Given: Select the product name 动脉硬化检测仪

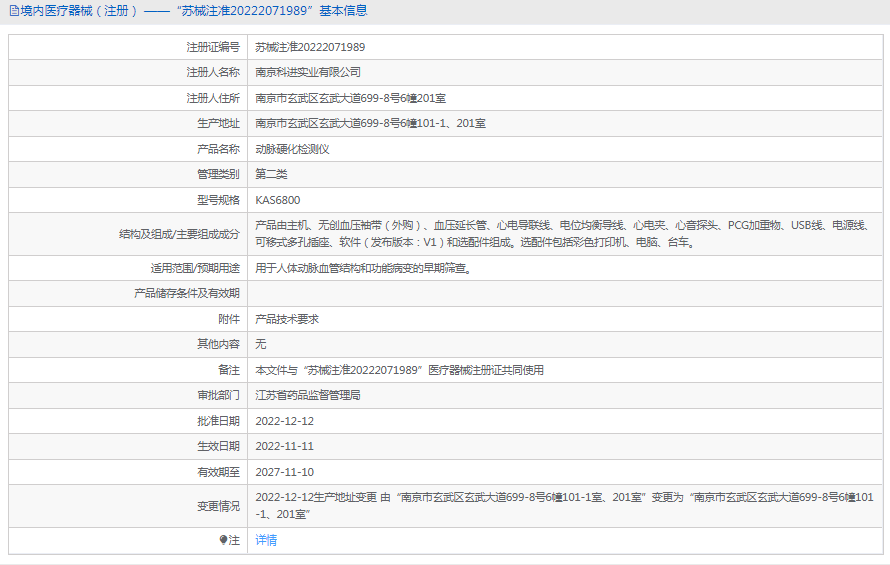Looking at the screenshot, I should [x=292, y=149].
